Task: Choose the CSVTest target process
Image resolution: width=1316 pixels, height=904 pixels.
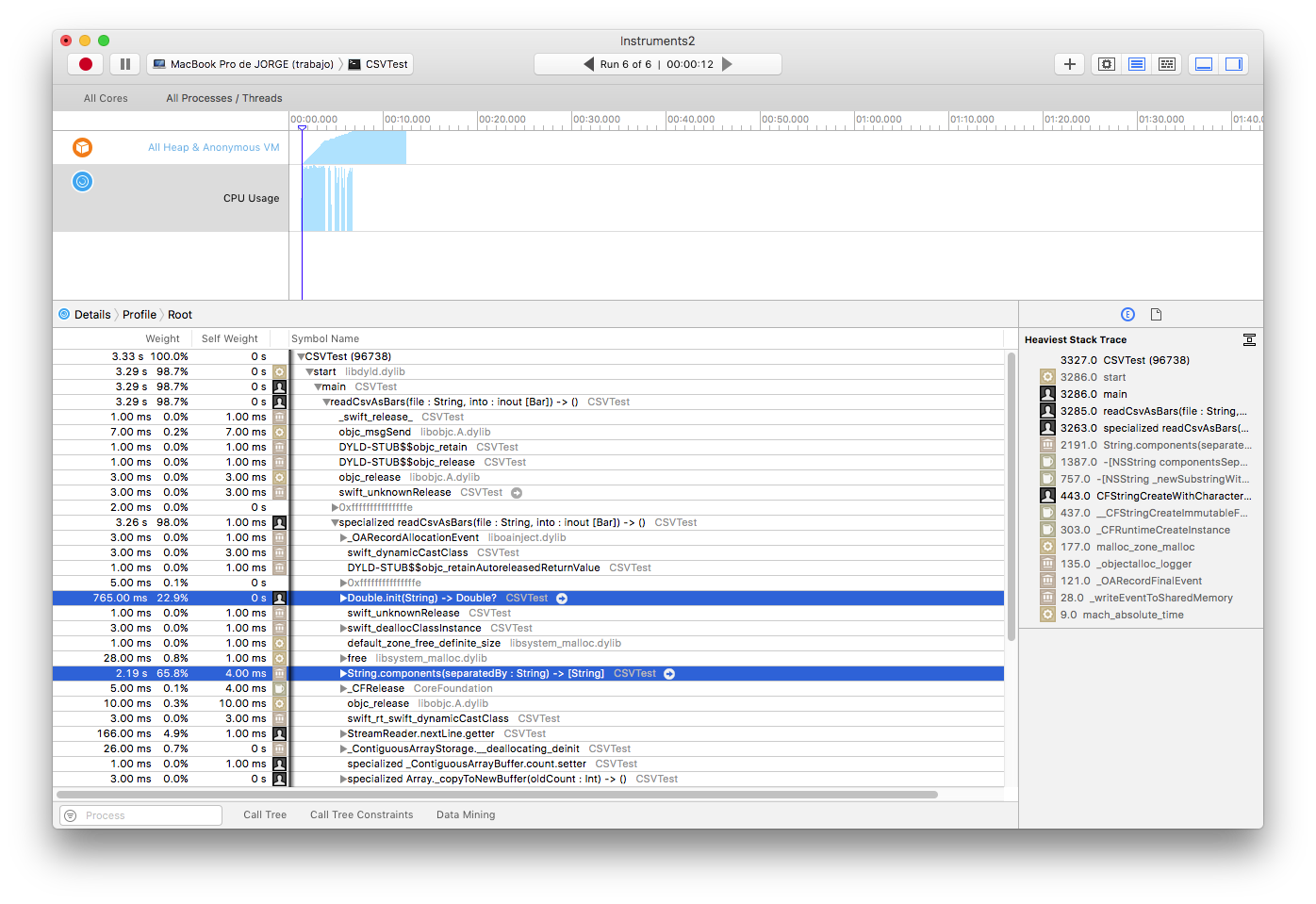Action: [x=378, y=64]
